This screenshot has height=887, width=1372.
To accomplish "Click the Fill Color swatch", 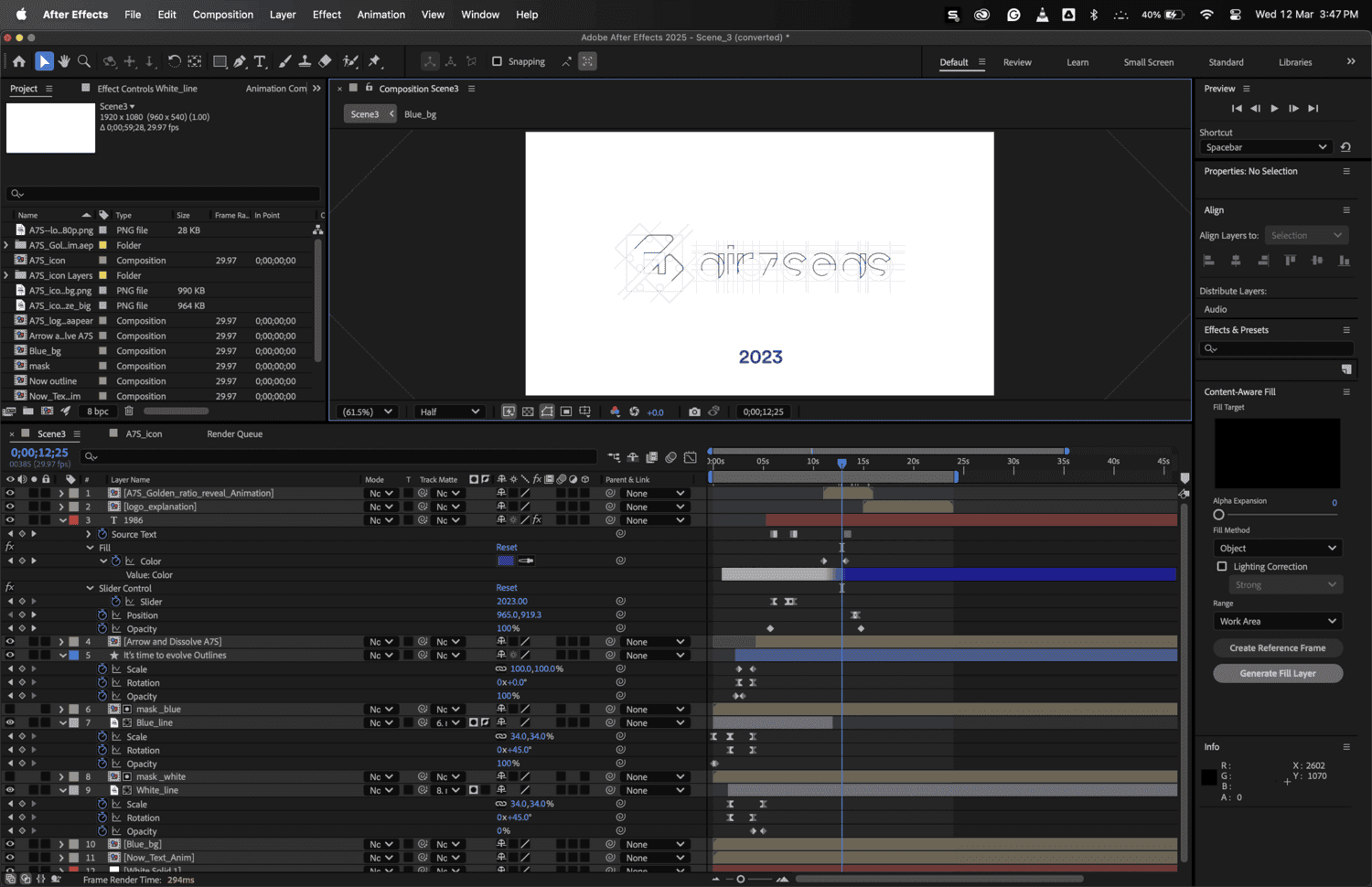I will tap(506, 561).
